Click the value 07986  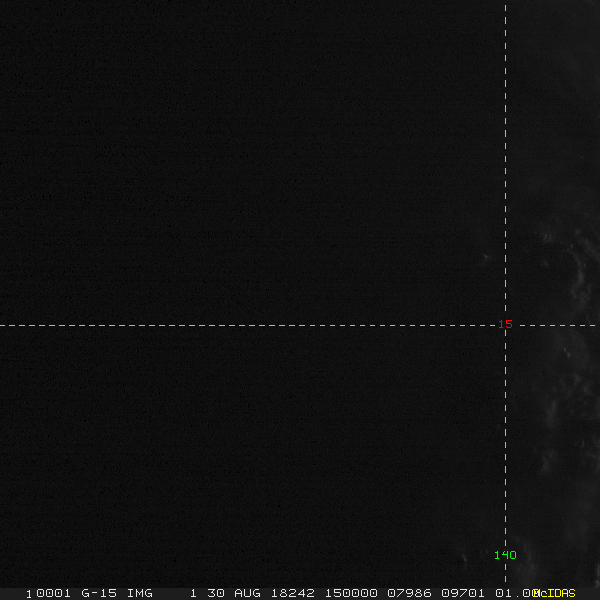tap(409, 593)
